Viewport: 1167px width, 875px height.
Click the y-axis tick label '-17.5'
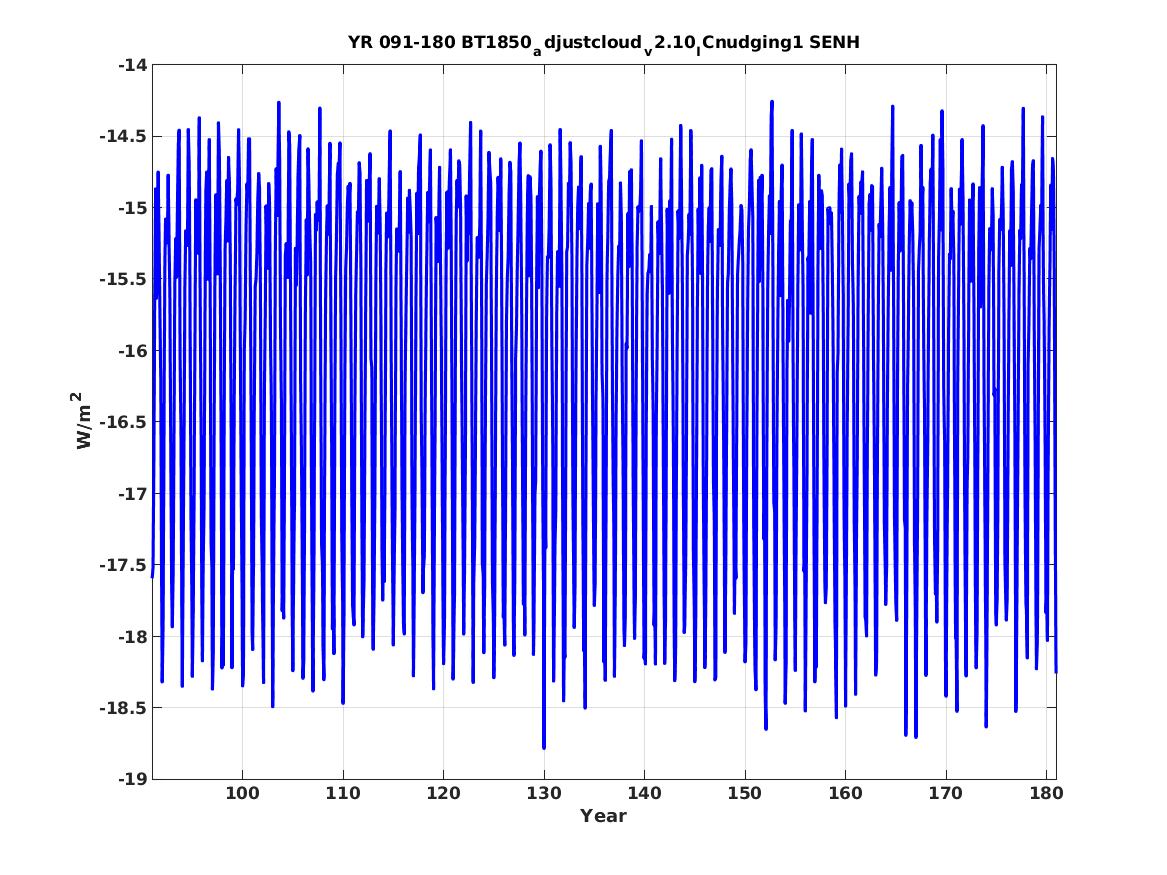123,565
